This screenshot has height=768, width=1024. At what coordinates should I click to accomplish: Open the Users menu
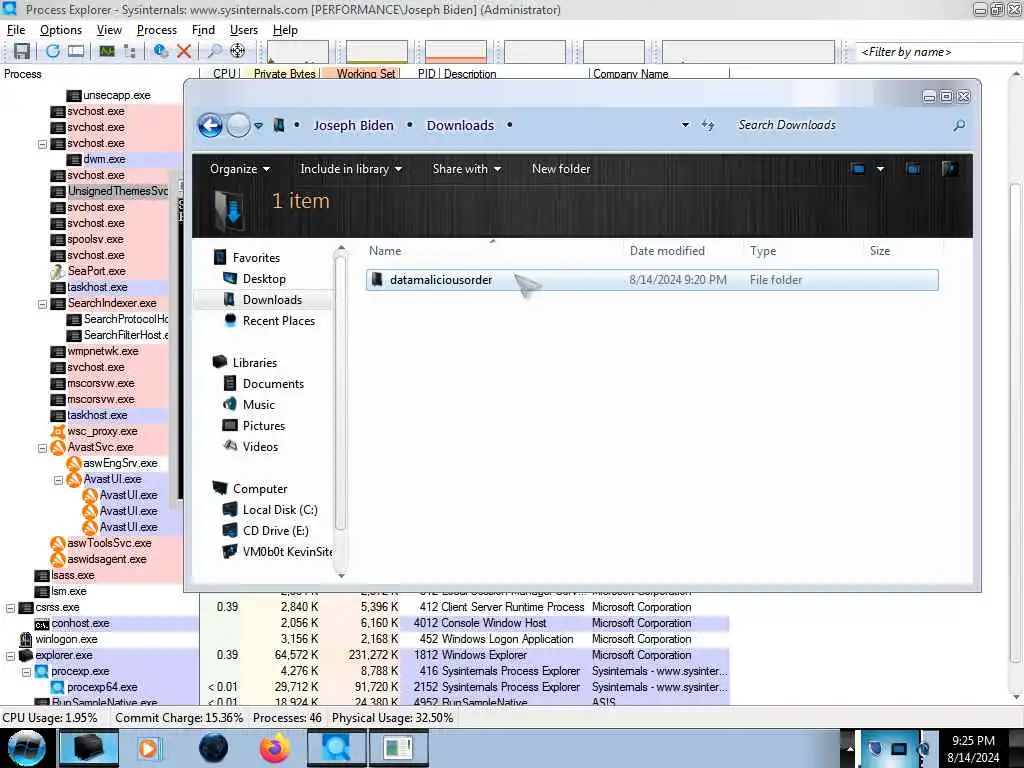pos(244,30)
